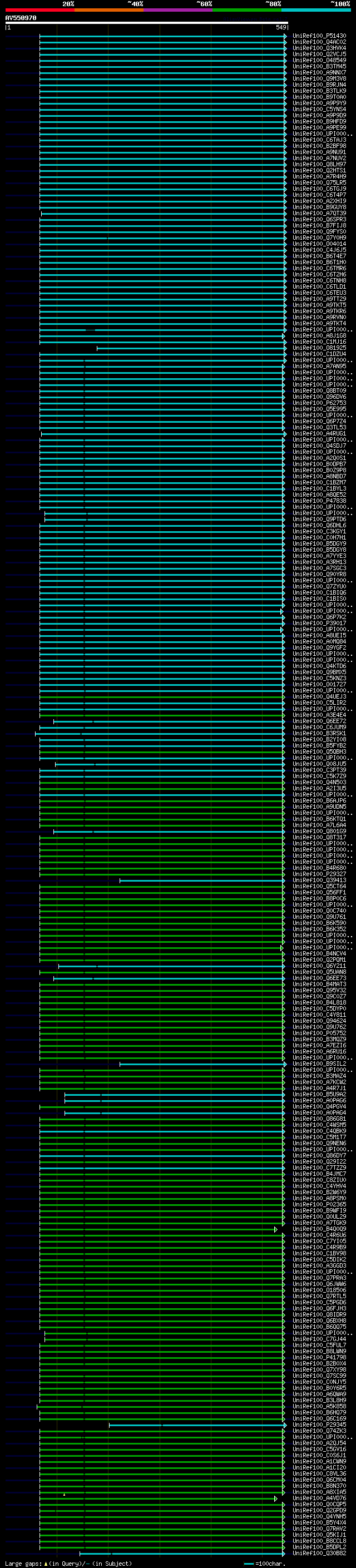
Task: Select the UniRef100_Q5CT64 label
Action: point(319,886)
